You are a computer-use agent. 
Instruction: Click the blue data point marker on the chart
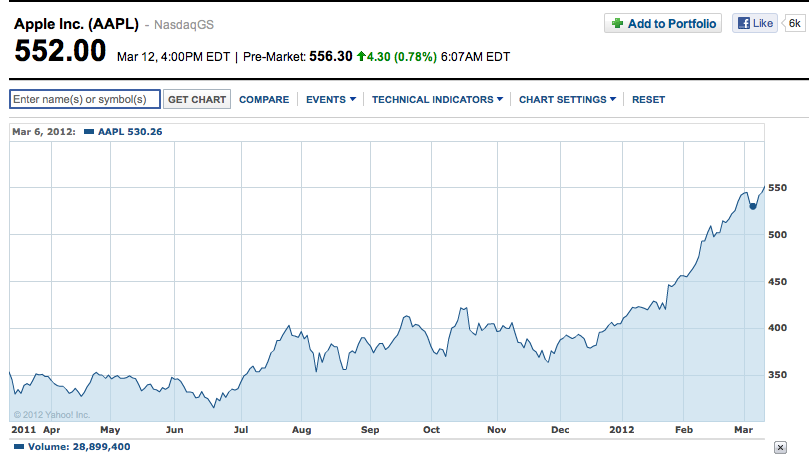click(753, 206)
